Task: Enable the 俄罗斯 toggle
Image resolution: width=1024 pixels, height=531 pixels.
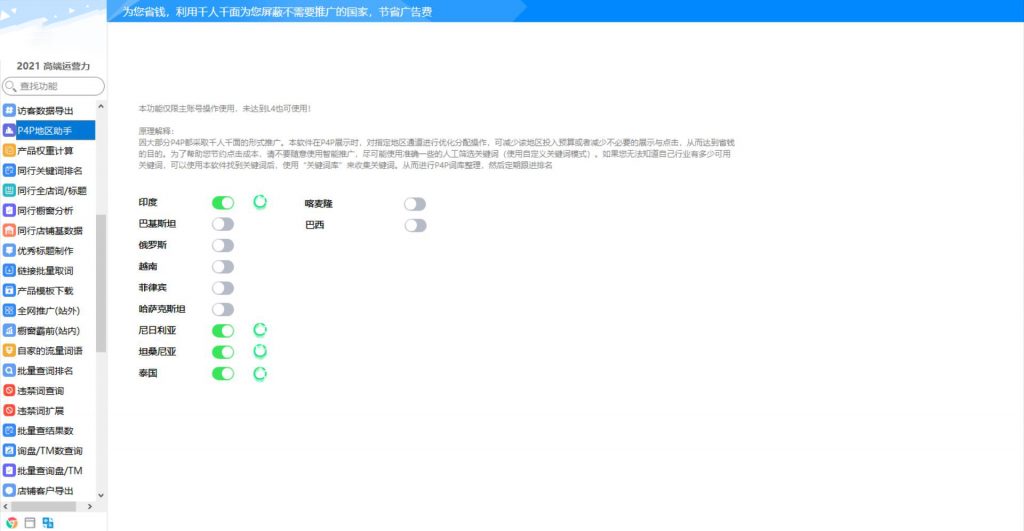Action: coord(223,246)
